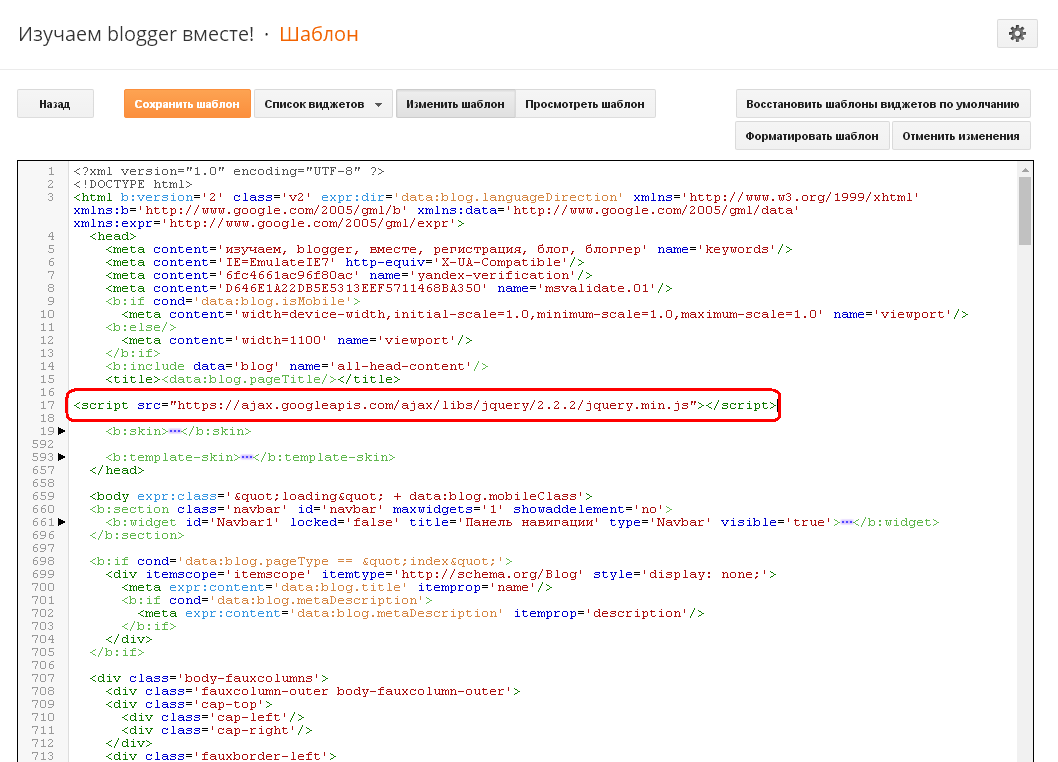Click the yandex-verification meta line
This screenshot has width=1058, height=762.
point(349,275)
